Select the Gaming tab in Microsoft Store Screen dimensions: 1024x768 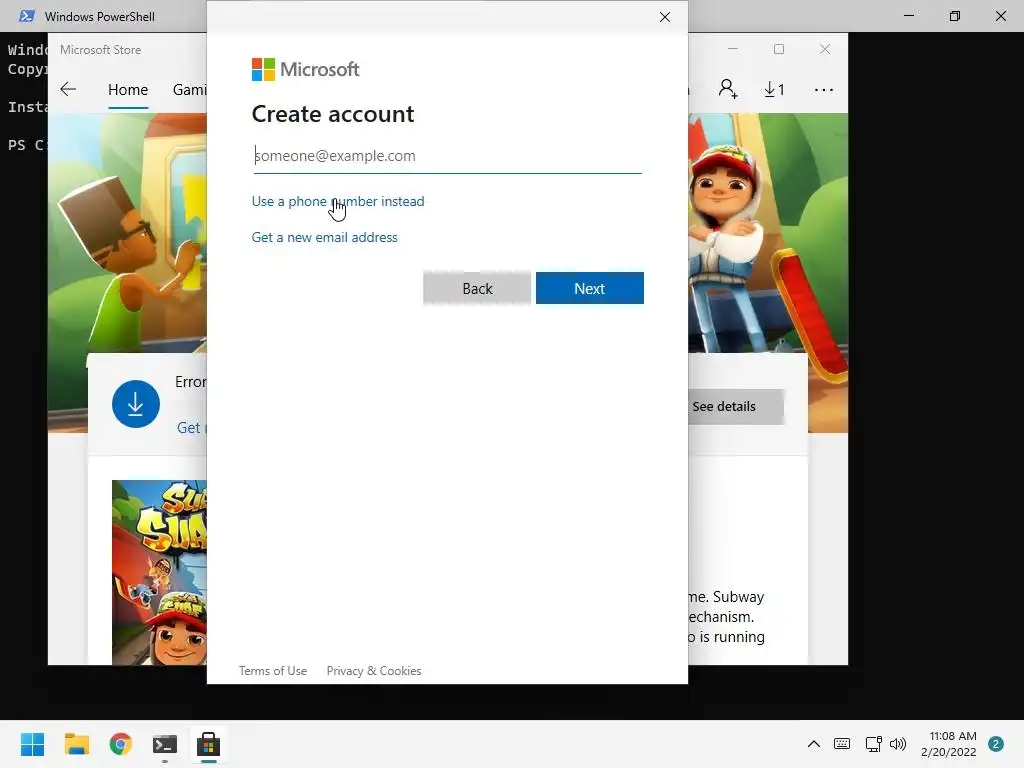coord(189,89)
